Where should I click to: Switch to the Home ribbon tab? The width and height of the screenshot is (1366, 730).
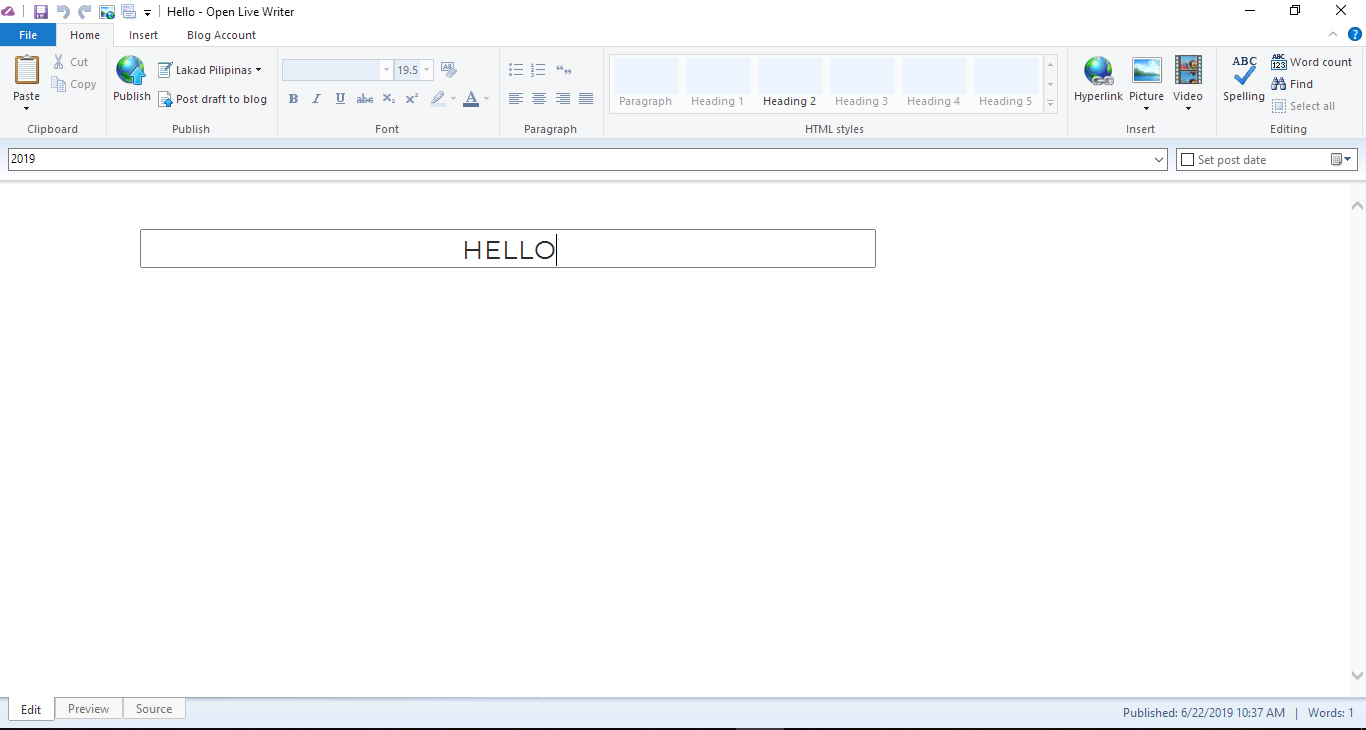(x=85, y=35)
